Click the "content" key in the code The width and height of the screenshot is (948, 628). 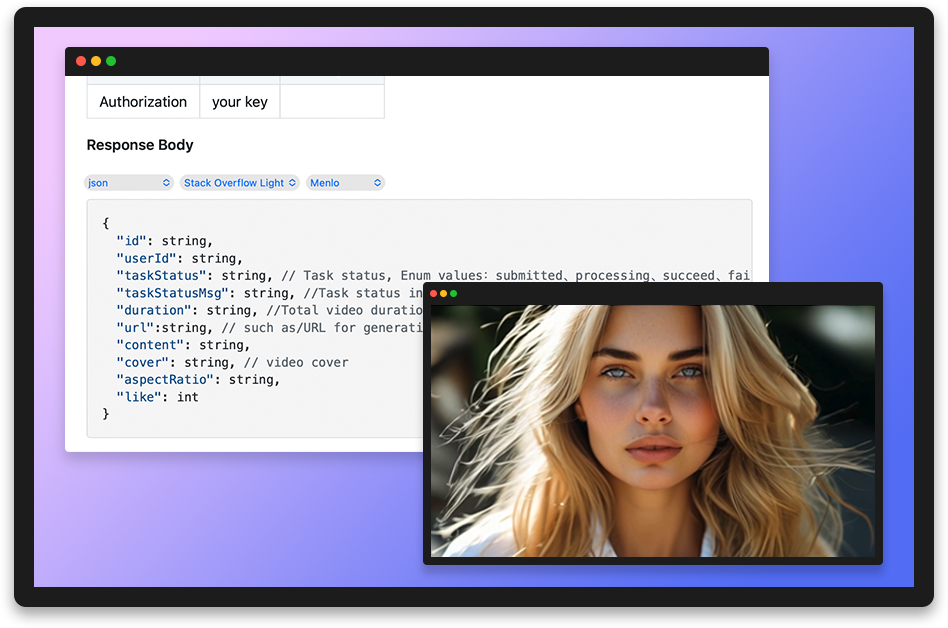150,345
